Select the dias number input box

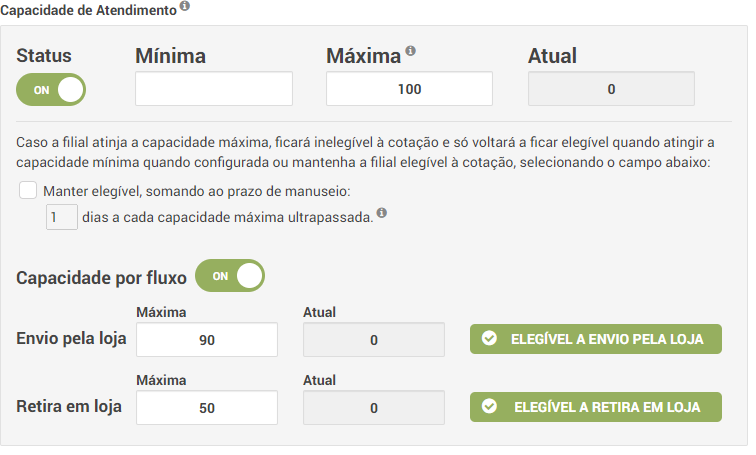pyautogui.click(x=62, y=216)
